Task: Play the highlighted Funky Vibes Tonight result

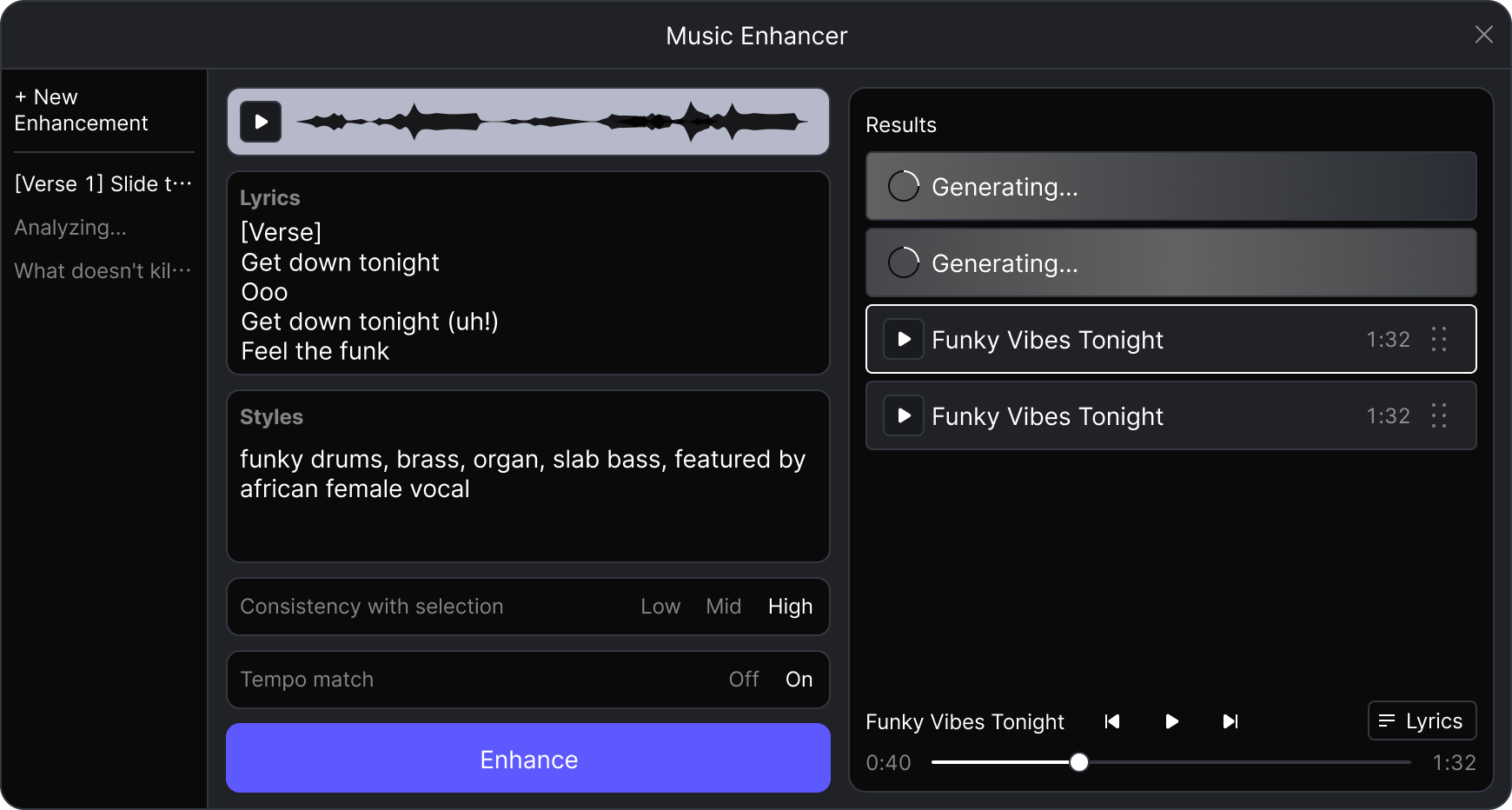Action: coord(904,339)
